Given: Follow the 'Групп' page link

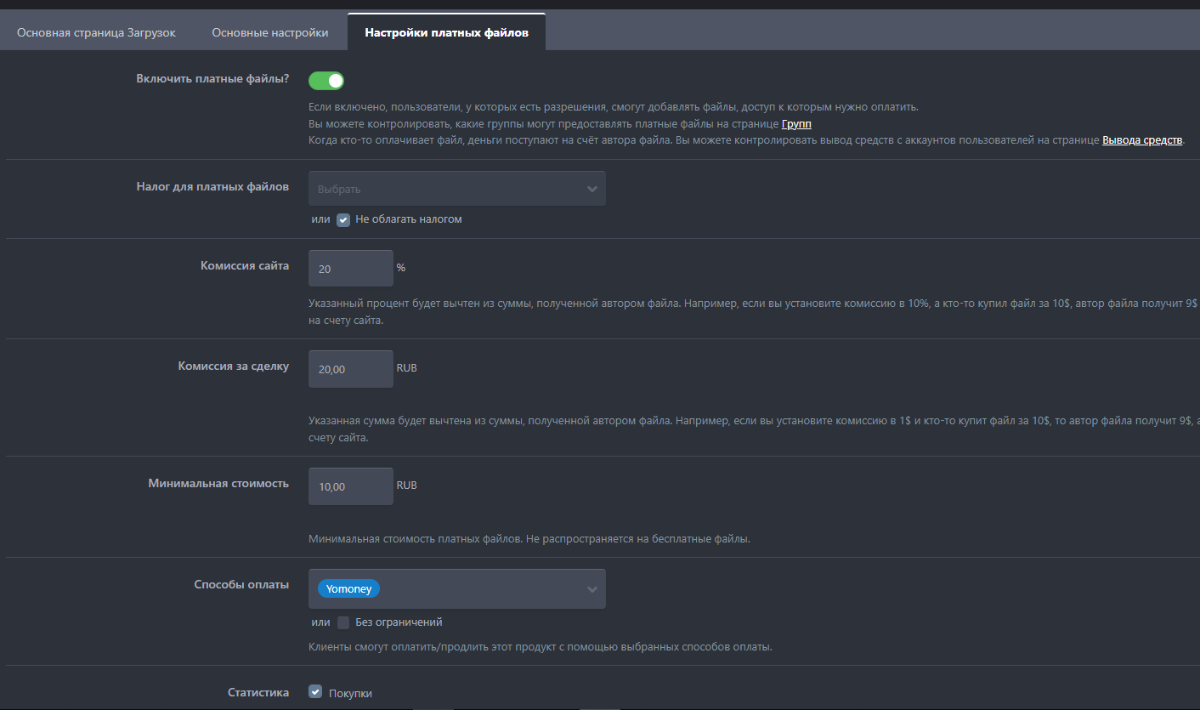Looking at the screenshot, I should click(x=796, y=124).
